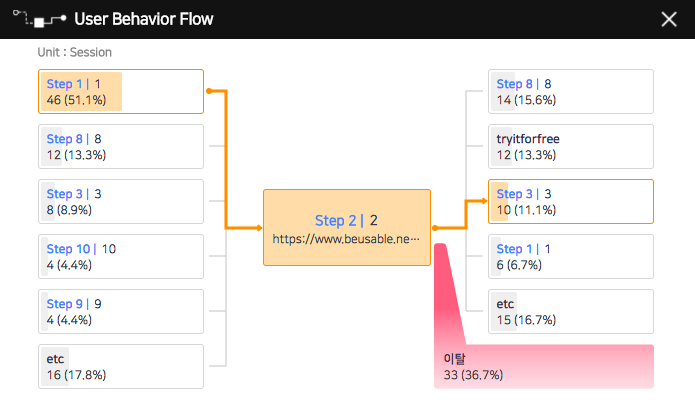Viewport: 695px width, 416px height.
Task: Click the User Behavior Flow icon
Action: coord(39,19)
